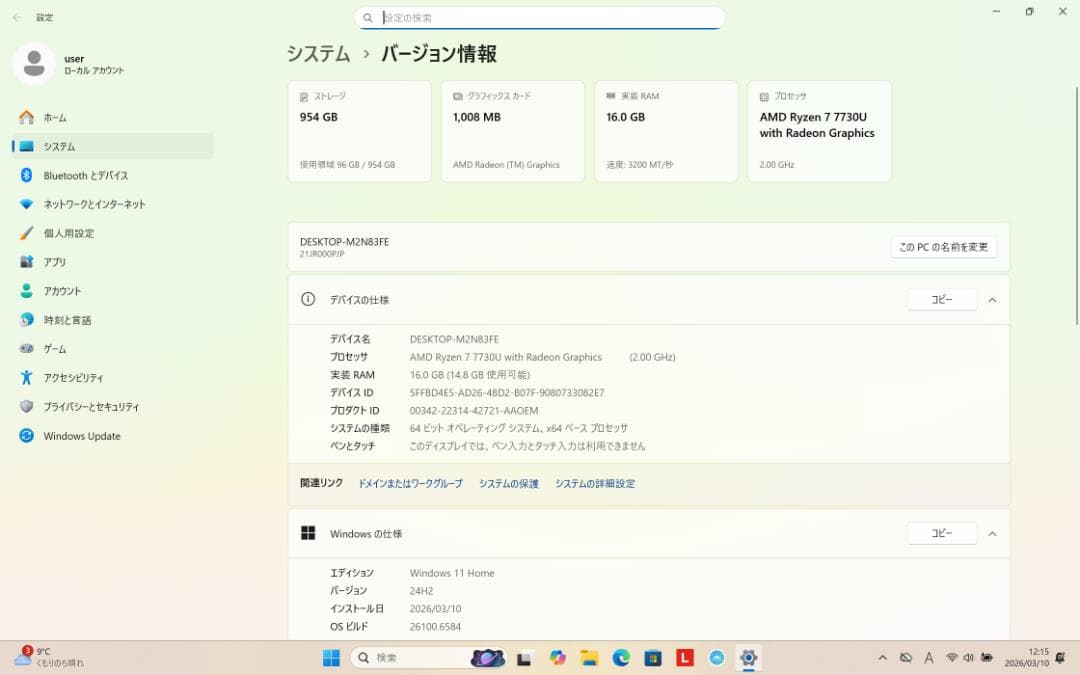Viewport: 1080px width, 675px height.
Task: Collapse the デバイスの仕様 section
Action: [x=992, y=299]
